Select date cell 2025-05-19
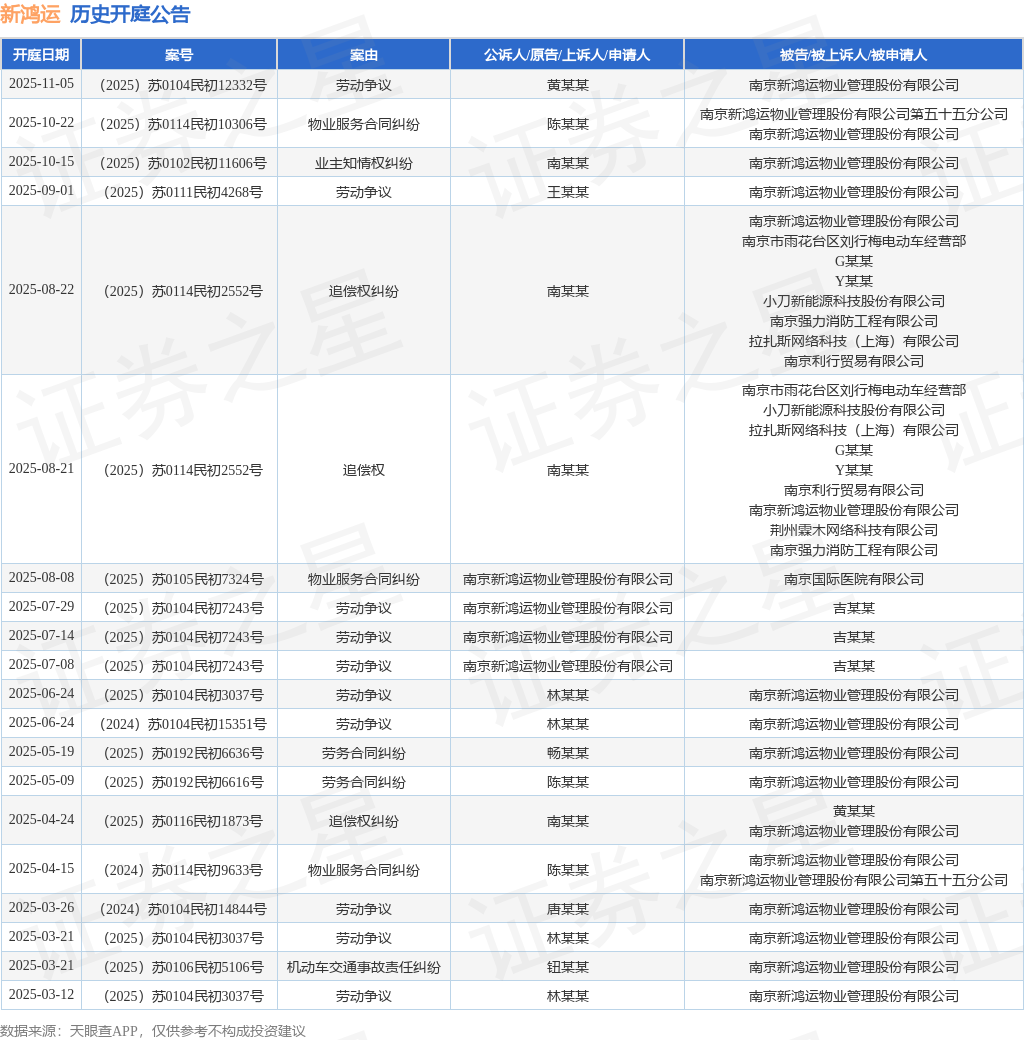This screenshot has height=1040, width=1024. pos(41,752)
